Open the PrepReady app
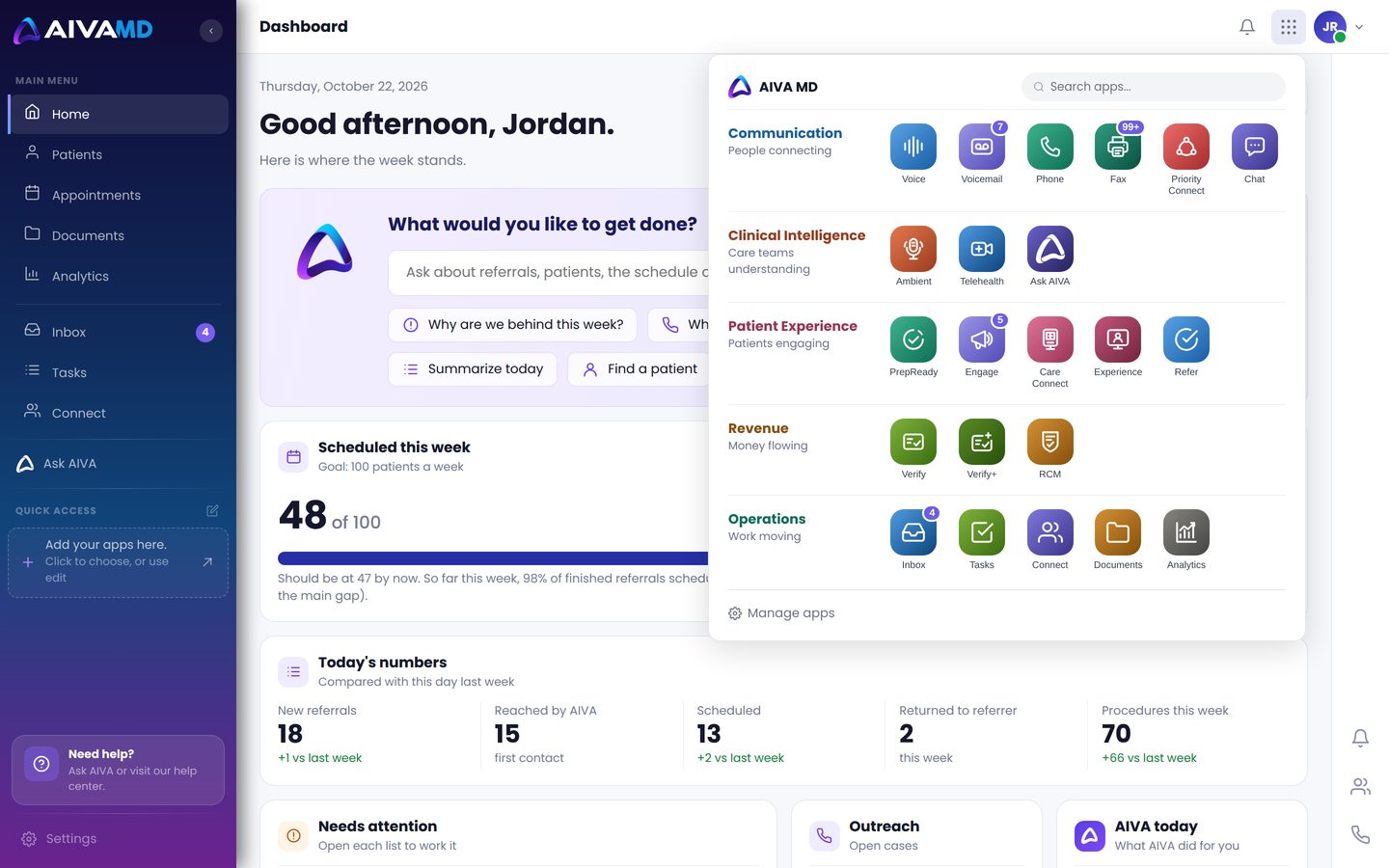The height and width of the screenshot is (868, 1389). coord(912,339)
